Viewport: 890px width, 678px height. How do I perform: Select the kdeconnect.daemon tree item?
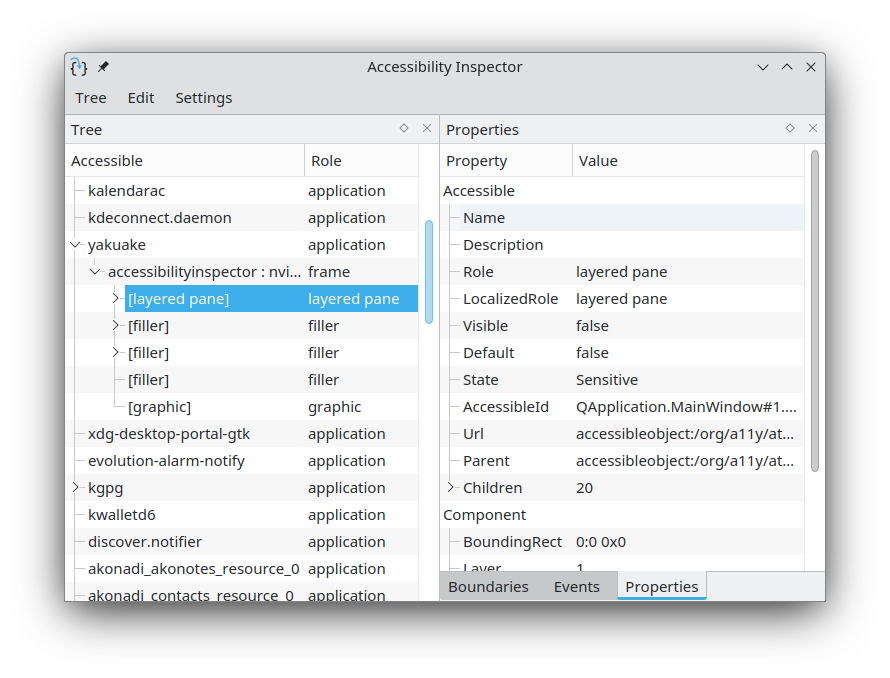pos(160,217)
